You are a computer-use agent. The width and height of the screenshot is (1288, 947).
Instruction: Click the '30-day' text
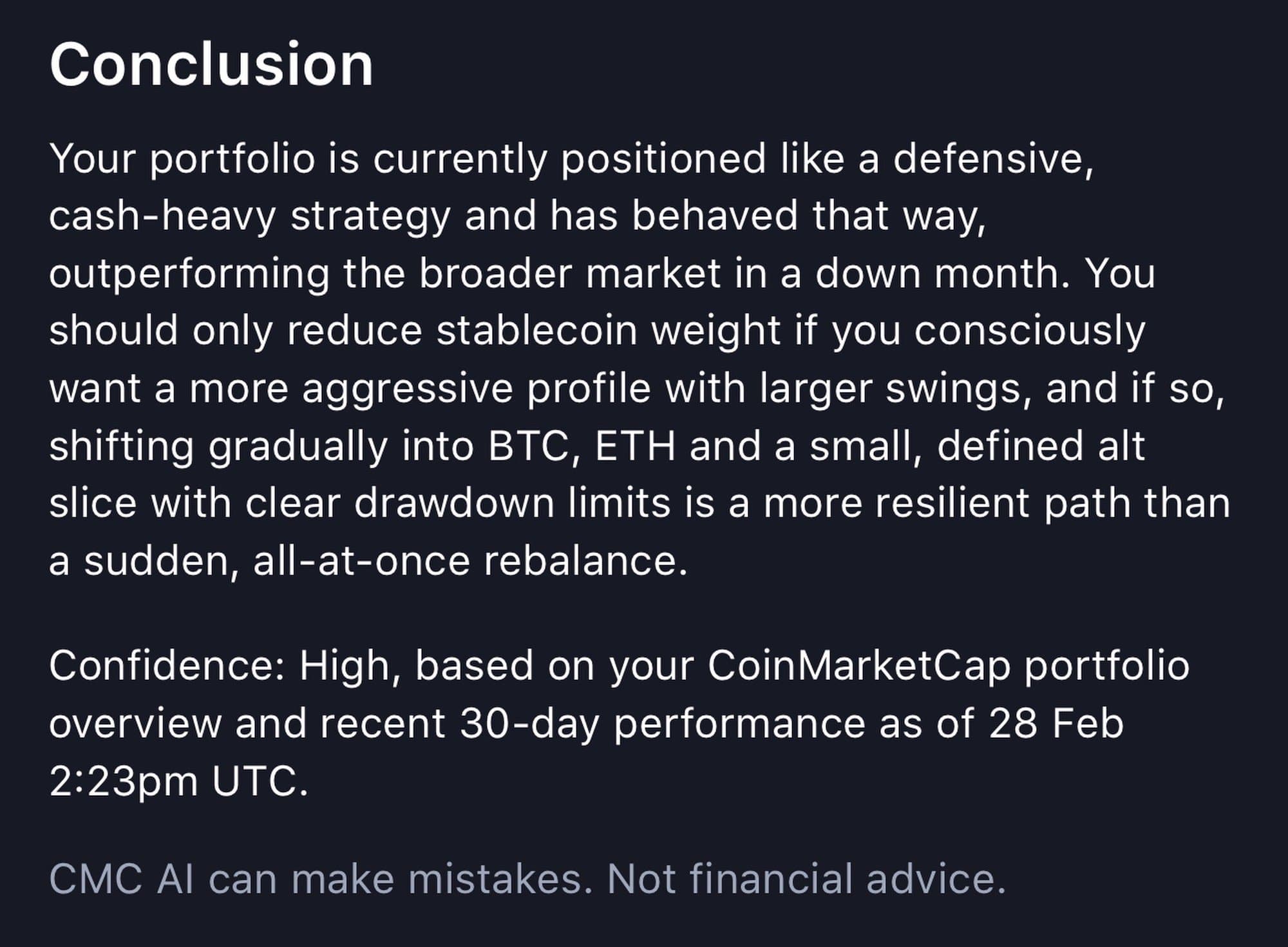pyautogui.click(x=529, y=723)
